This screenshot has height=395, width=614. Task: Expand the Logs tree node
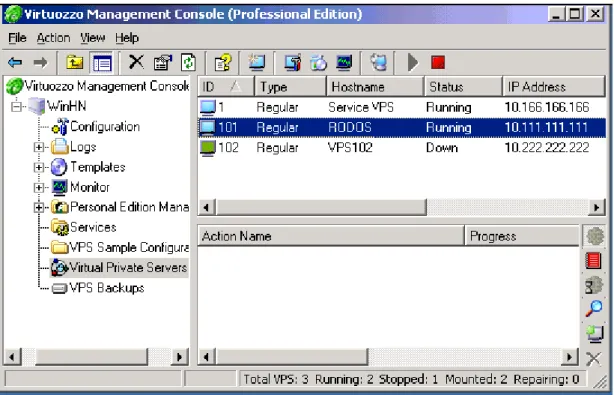[38, 147]
